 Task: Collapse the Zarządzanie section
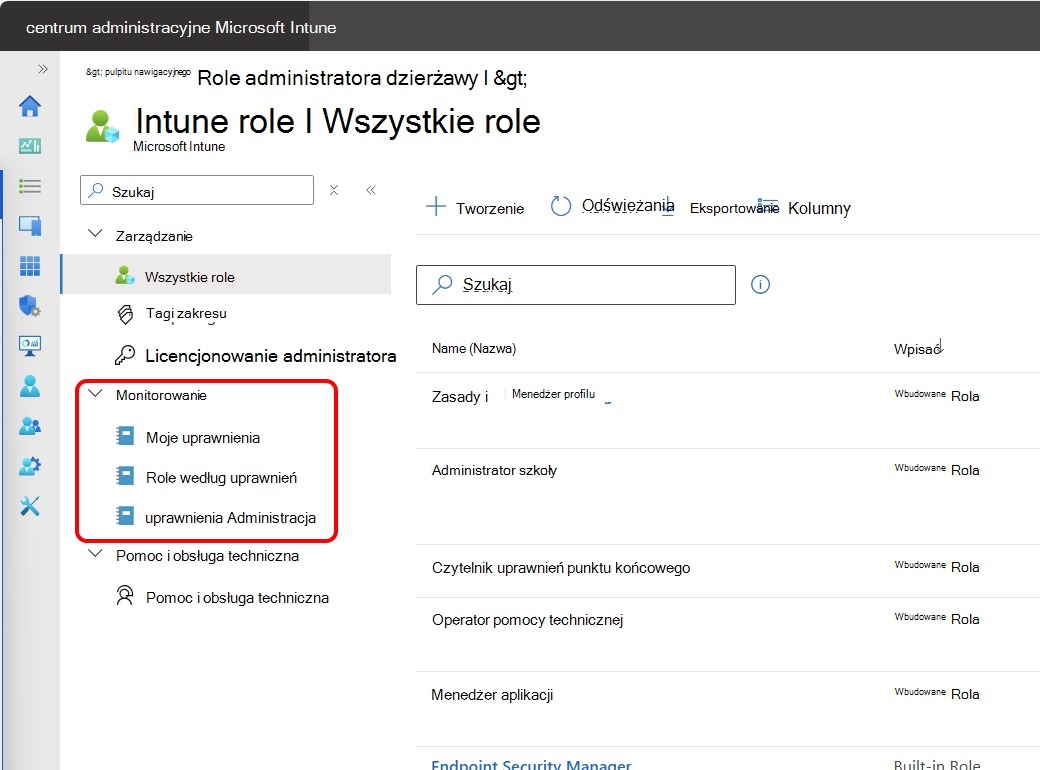96,234
